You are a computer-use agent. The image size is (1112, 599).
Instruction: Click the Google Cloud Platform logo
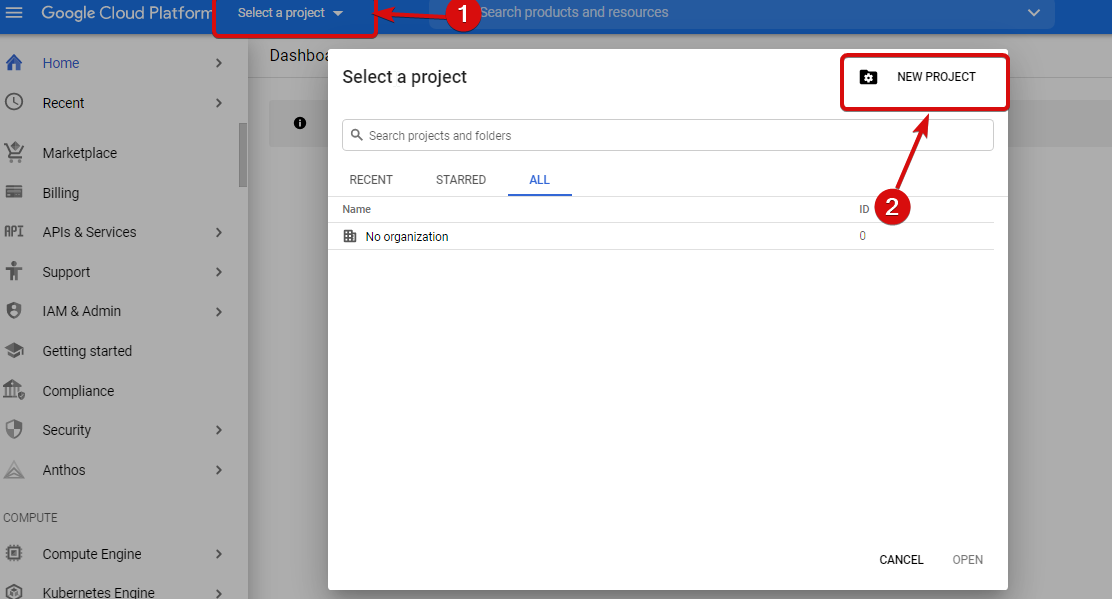click(126, 13)
